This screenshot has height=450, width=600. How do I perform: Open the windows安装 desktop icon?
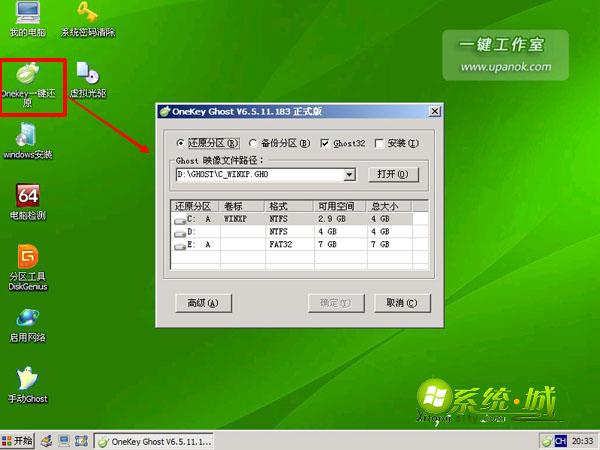pyautogui.click(x=28, y=140)
